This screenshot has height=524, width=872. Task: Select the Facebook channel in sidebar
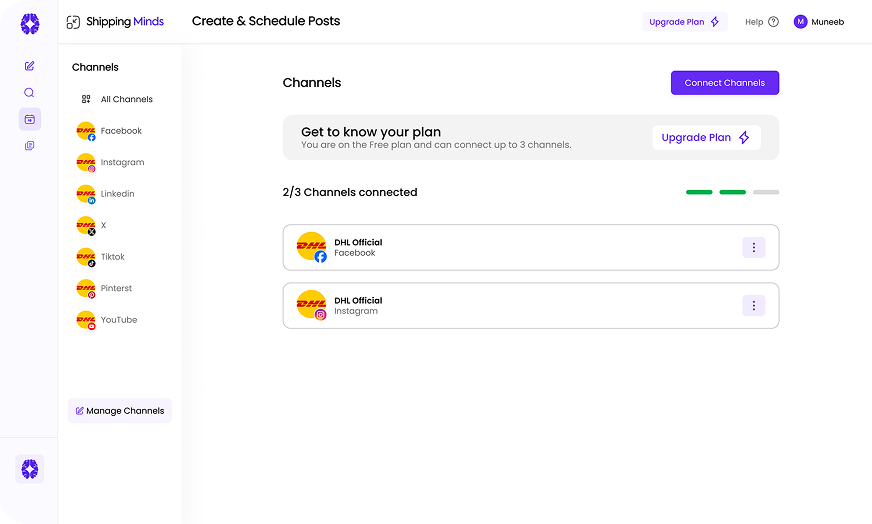coord(121,131)
